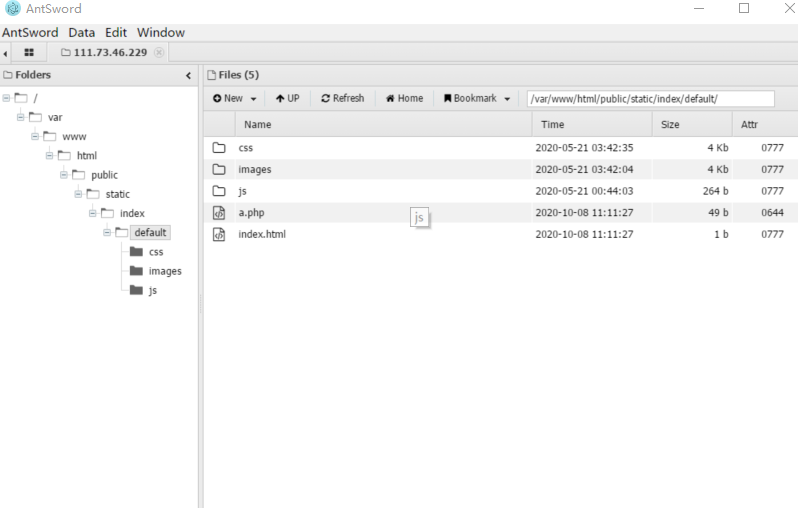
Task: Select the css folder row icon
Action: coord(219,148)
